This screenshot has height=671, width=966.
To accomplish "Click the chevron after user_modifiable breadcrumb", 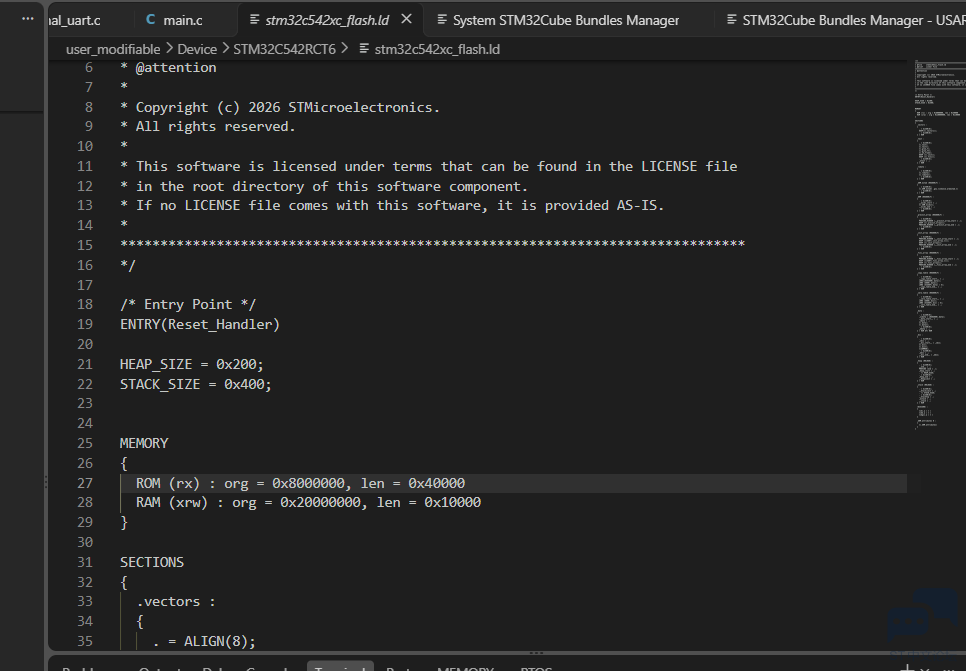I will point(169,48).
